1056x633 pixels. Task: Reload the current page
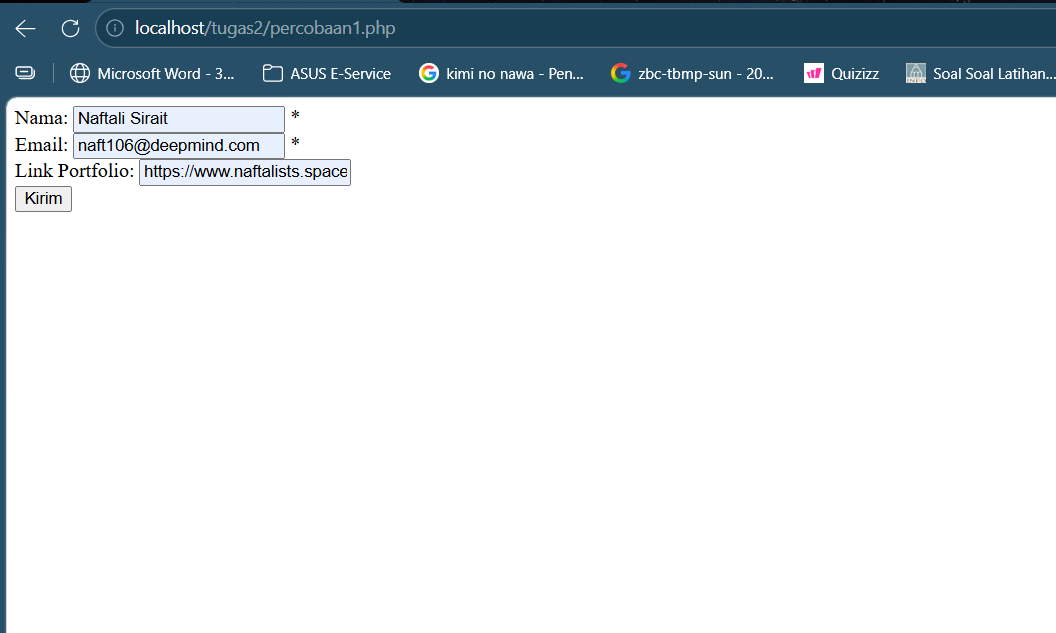click(x=70, y=28)
